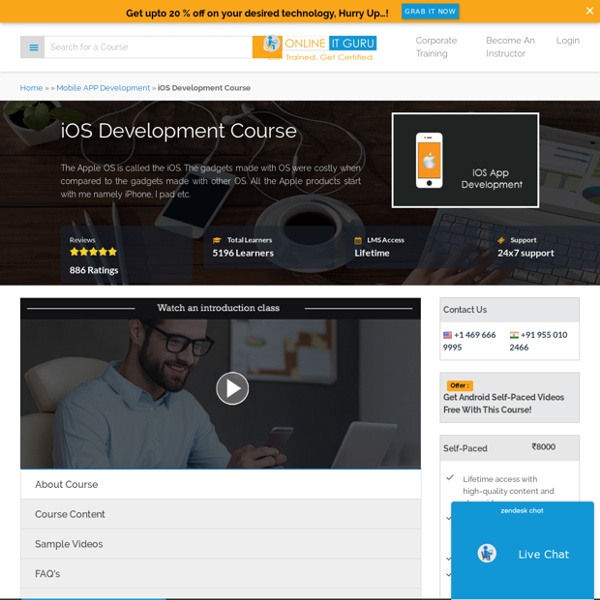600x600 pixels.
Task: Click the 5196 Learners text
Action: point(243,253)
